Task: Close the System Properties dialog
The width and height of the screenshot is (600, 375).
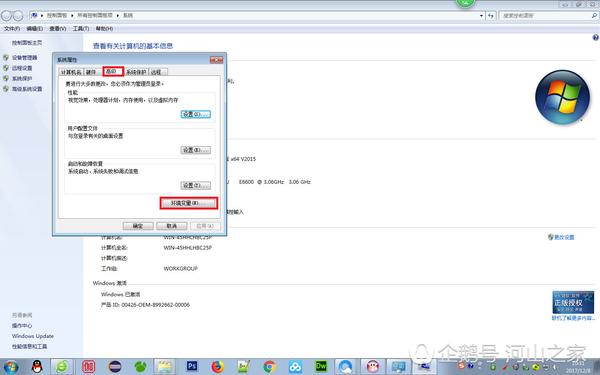Action: pyautogui.click(x=216, y=60)
